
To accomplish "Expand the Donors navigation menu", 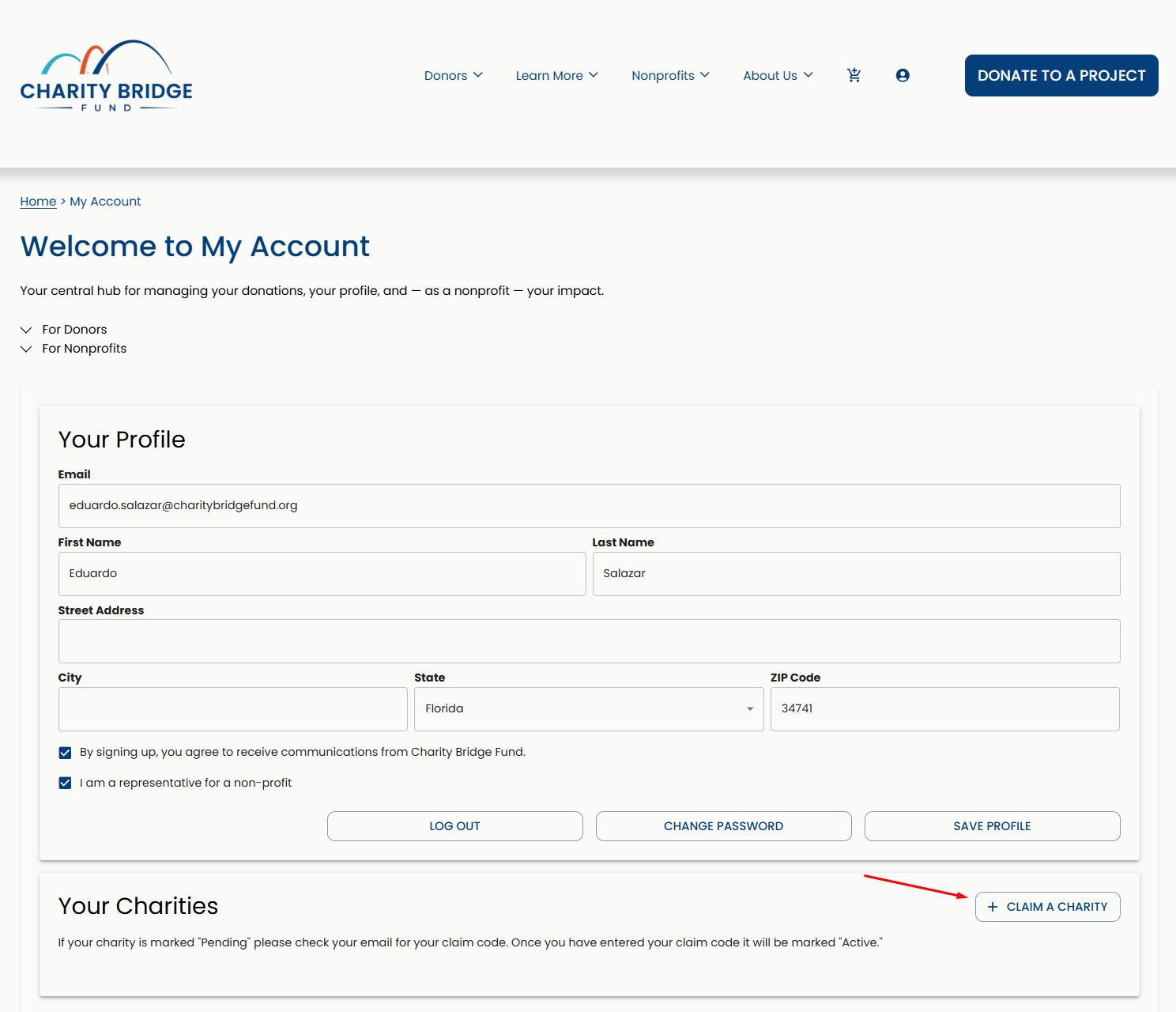I will coord(454,75).
